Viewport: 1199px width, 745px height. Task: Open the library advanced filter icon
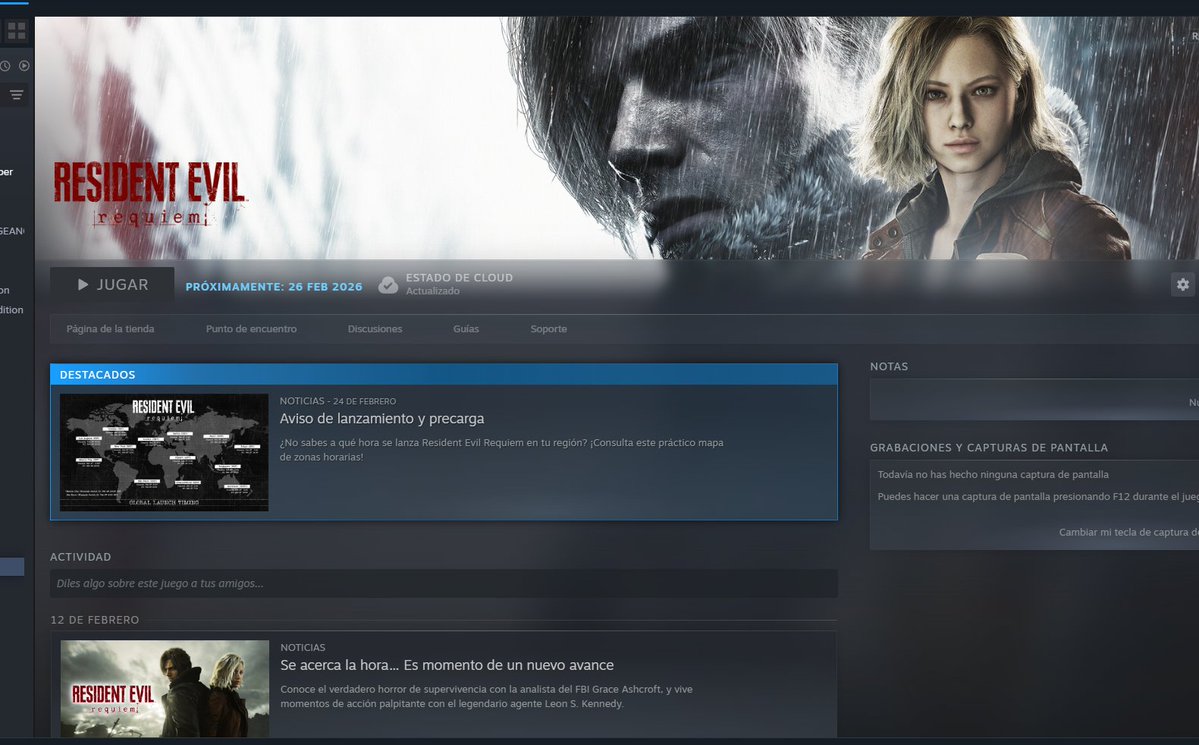(16, 95)
